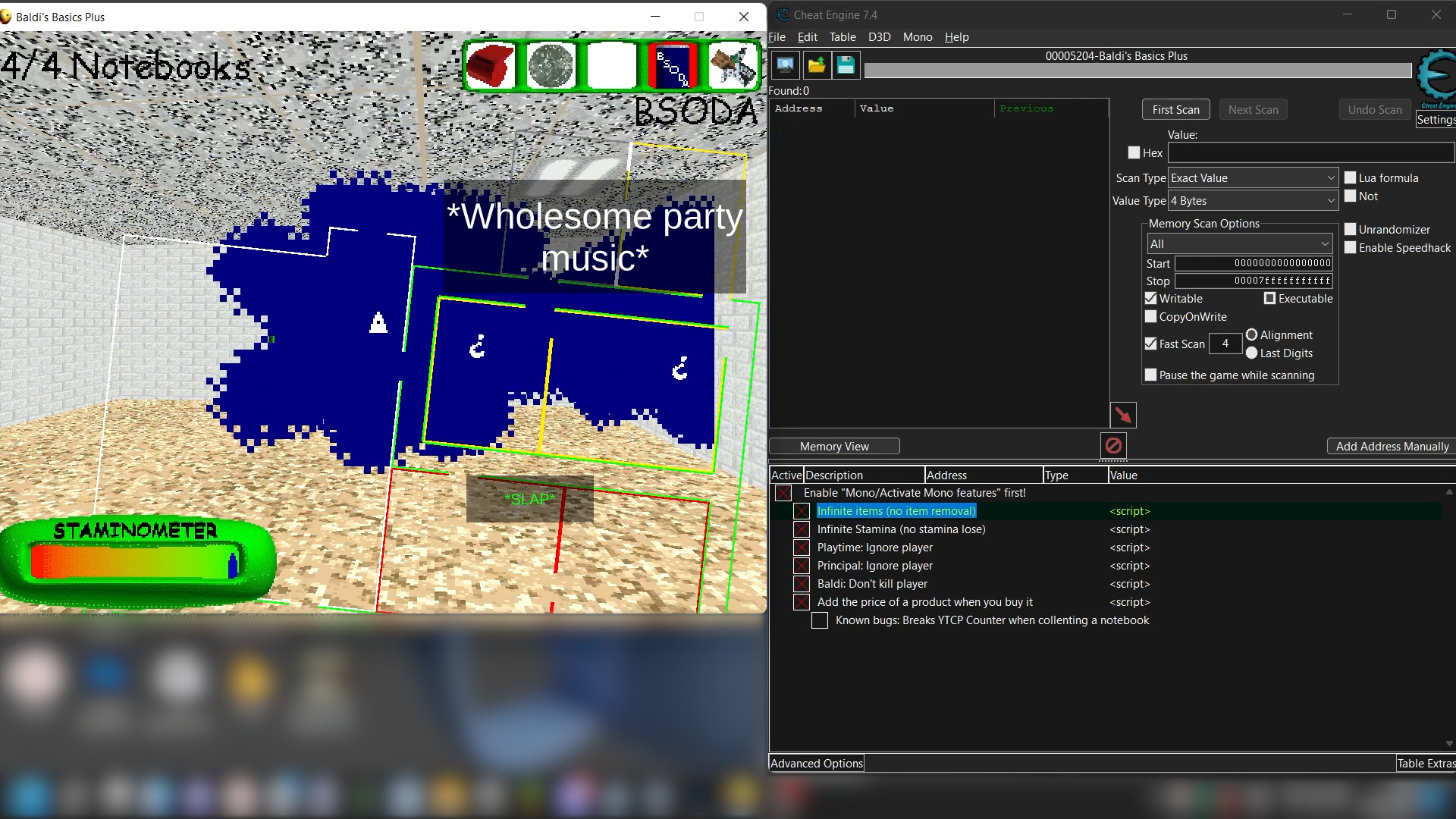Click the red arrow/pointer icon in Cheat Engine

coord(1122,415)
